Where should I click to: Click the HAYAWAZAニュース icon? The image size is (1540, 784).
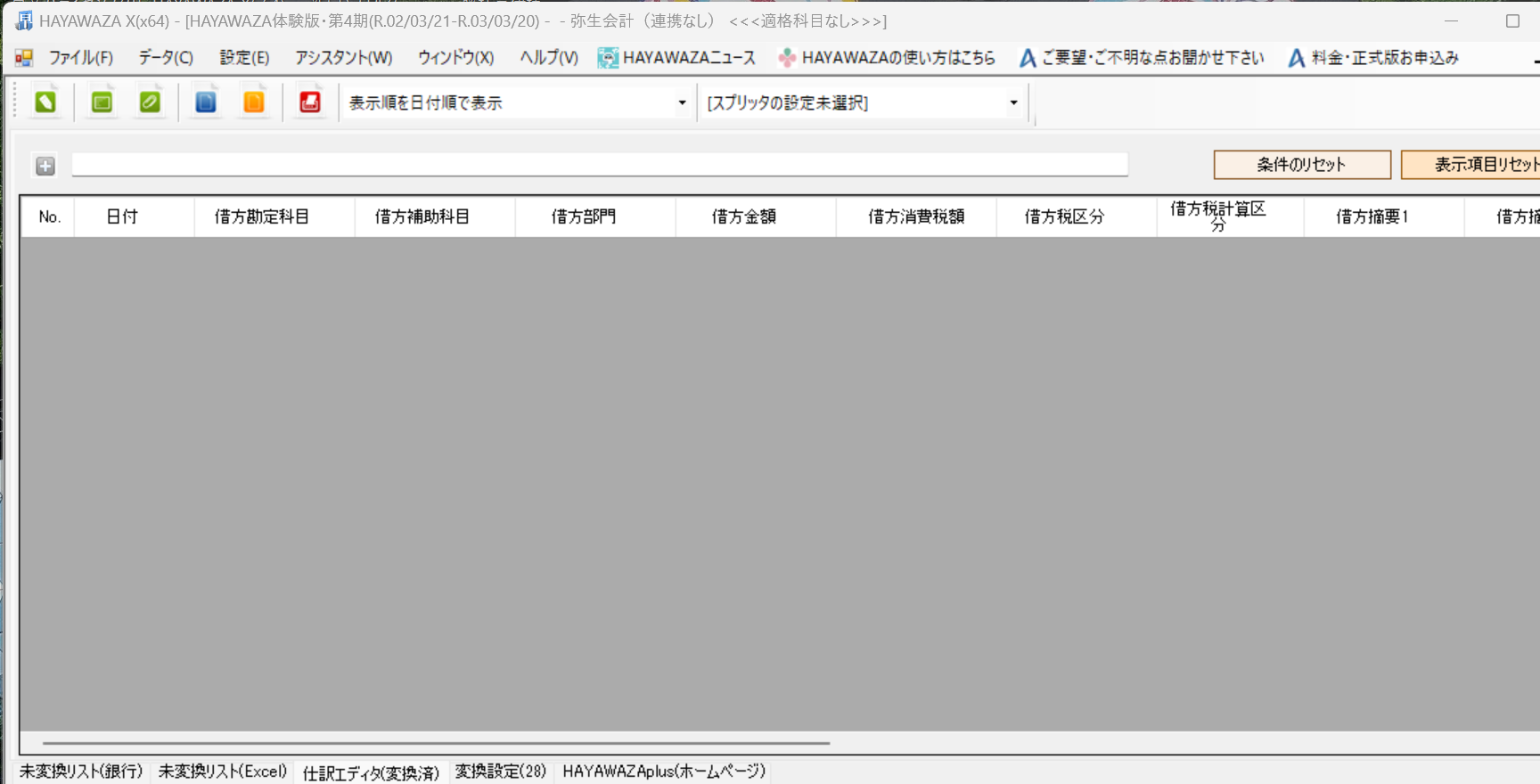coord(608,58)
